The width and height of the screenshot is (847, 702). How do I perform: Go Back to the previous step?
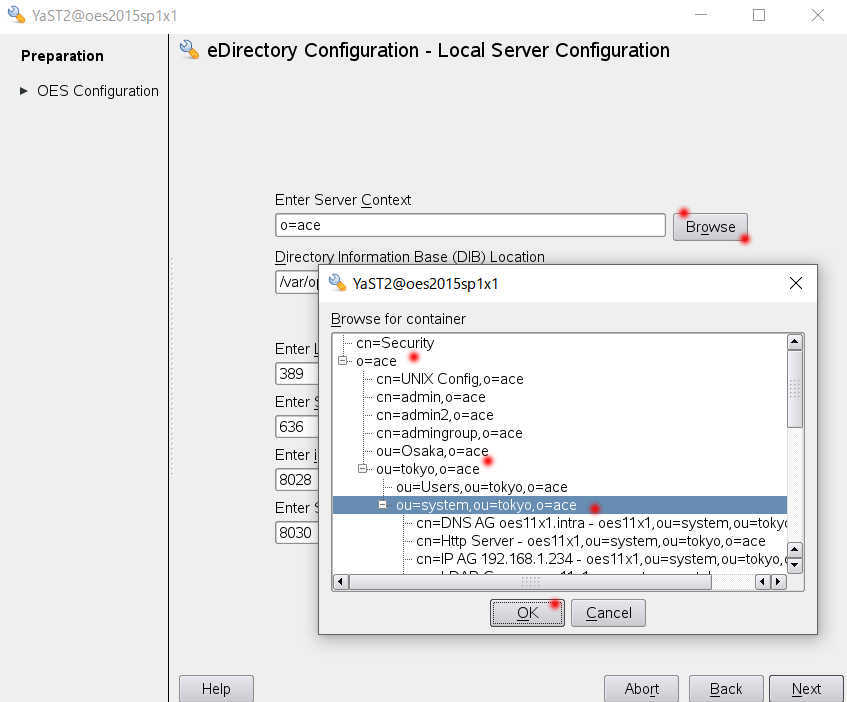coord(726,688)
